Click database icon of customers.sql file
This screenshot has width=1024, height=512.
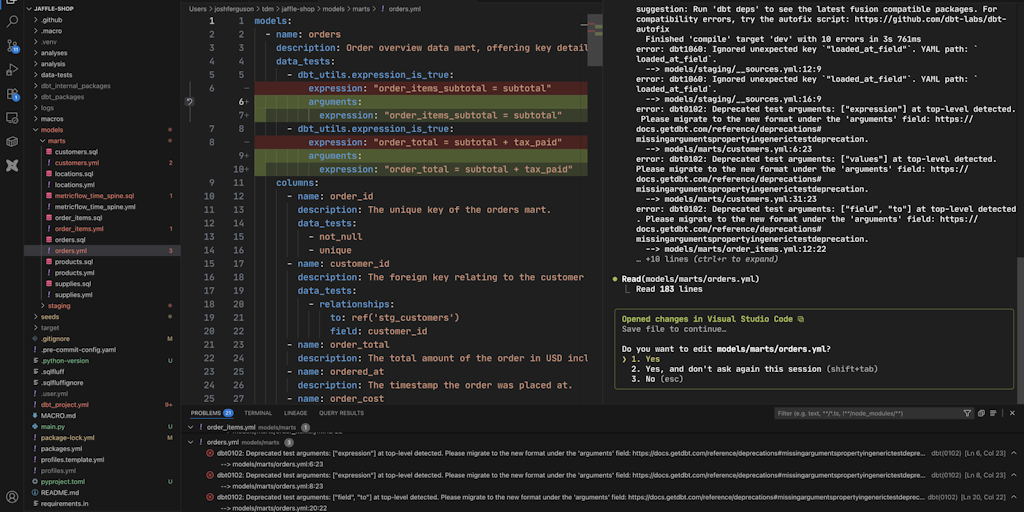pyautogui.click(x=49, y=152)
